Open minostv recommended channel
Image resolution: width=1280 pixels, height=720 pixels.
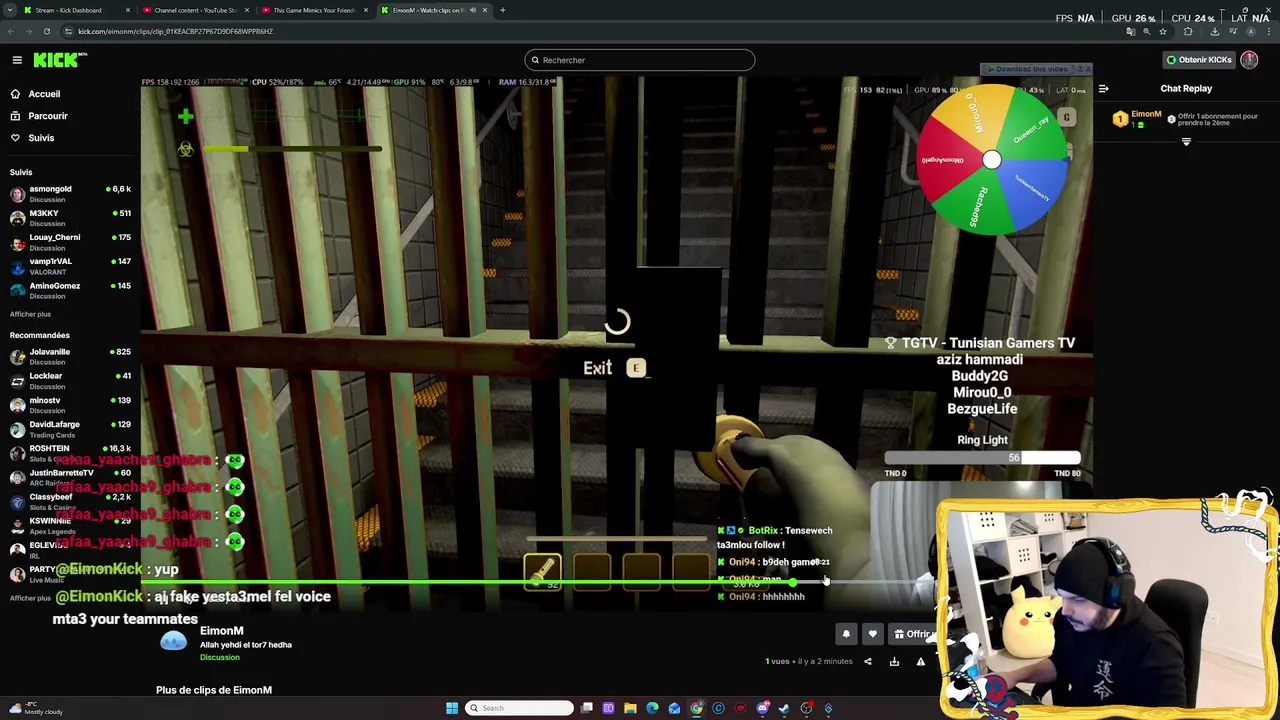click(x=70, y=404)
